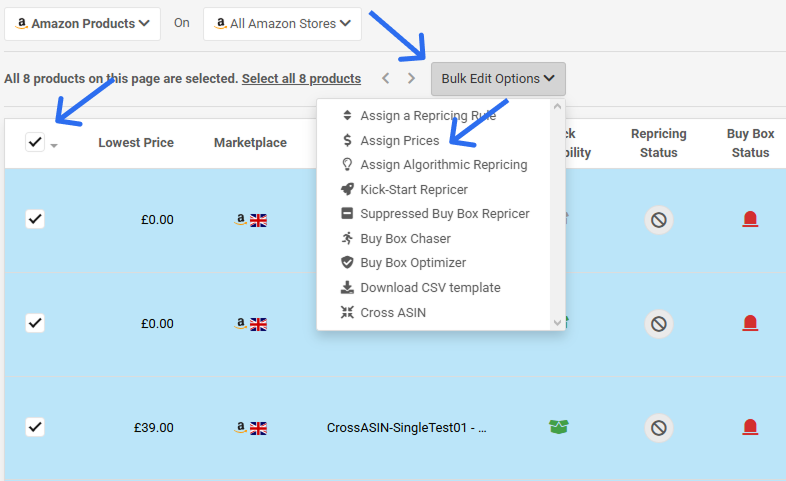Open the All Amazon Stores dropdown
Viewport: 786px width, 481px height.
(x=282, y=24)
